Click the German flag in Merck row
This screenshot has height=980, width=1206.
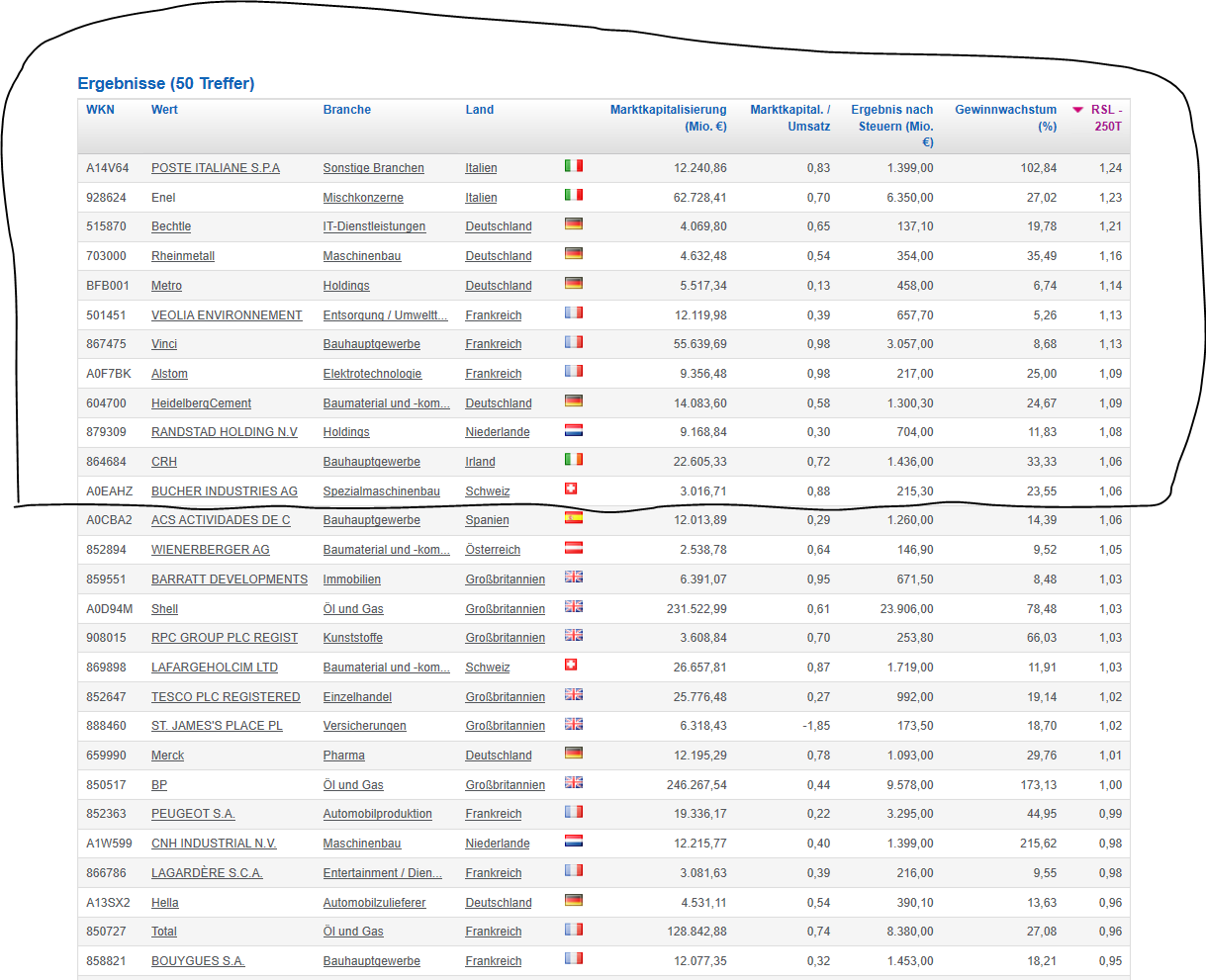(574, 754)
